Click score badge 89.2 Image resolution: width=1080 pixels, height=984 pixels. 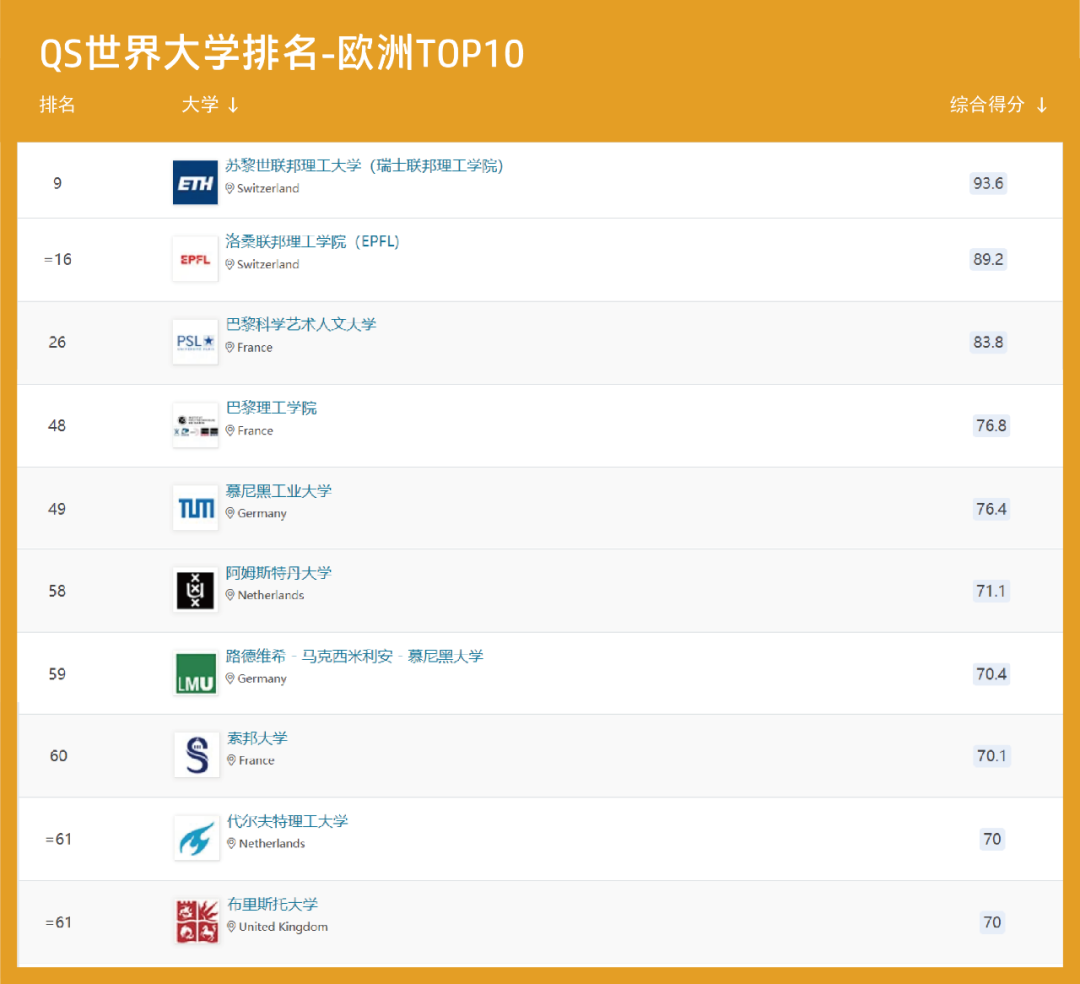[988, 259]
